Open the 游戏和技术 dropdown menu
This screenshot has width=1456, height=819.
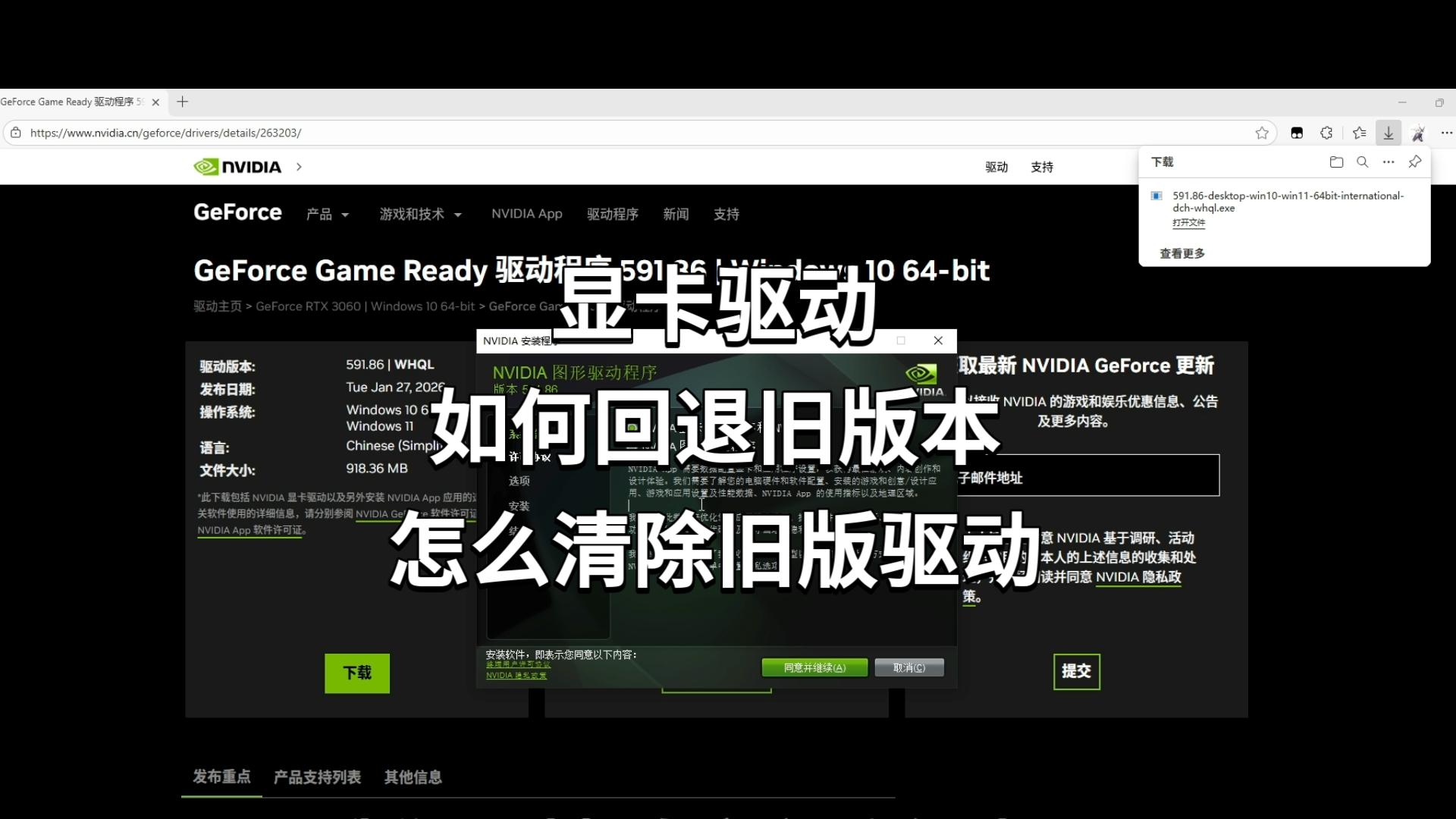click(x=421, y=215)
